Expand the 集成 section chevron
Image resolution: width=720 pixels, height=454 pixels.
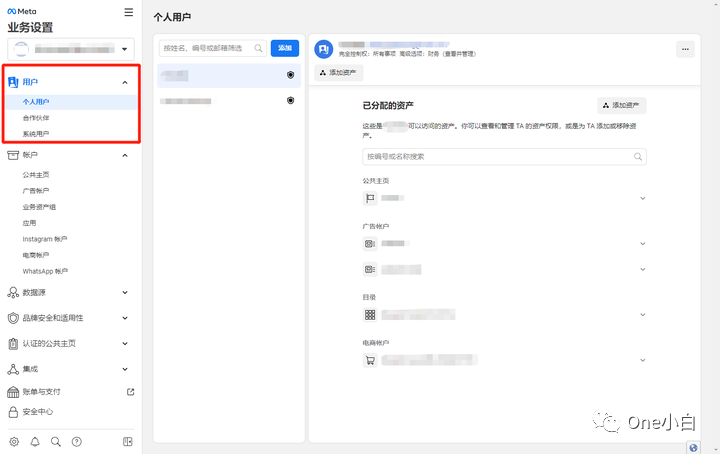pyautogui.click(x=124, y=369)
